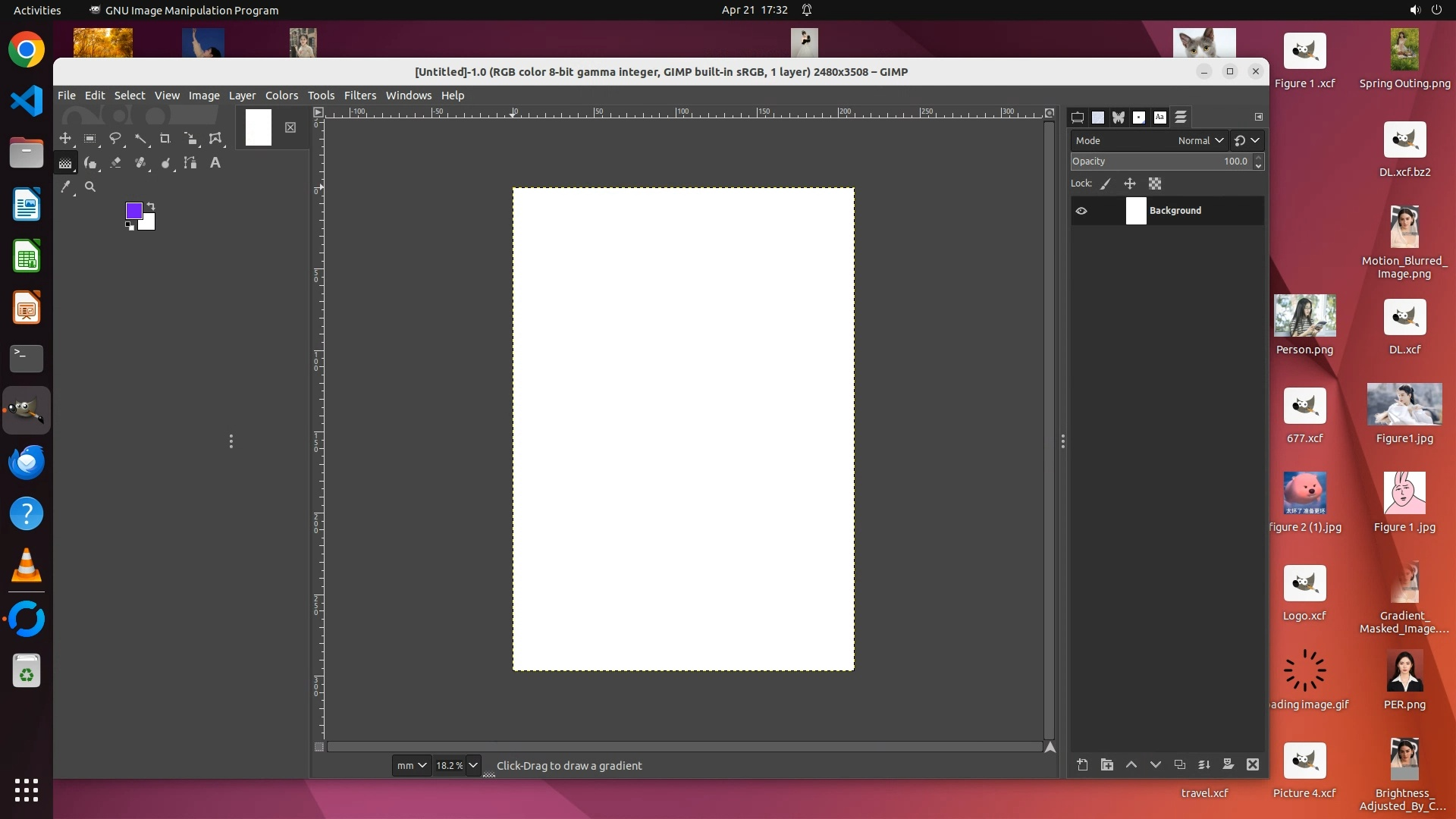The width and height of the screenshot is (1456, 819).
Task: Expand the zoom percentage dropdown
Action: coord(473,765)
